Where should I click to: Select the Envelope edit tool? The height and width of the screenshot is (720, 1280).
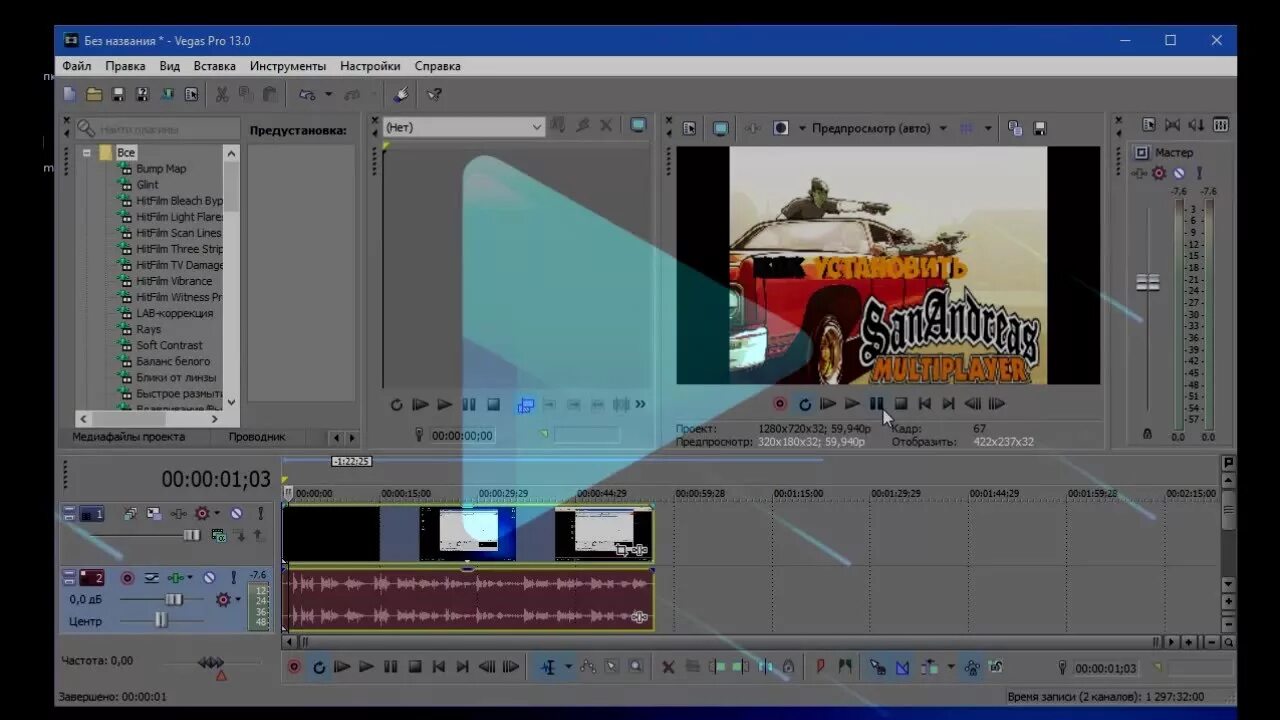click(587, 667)
